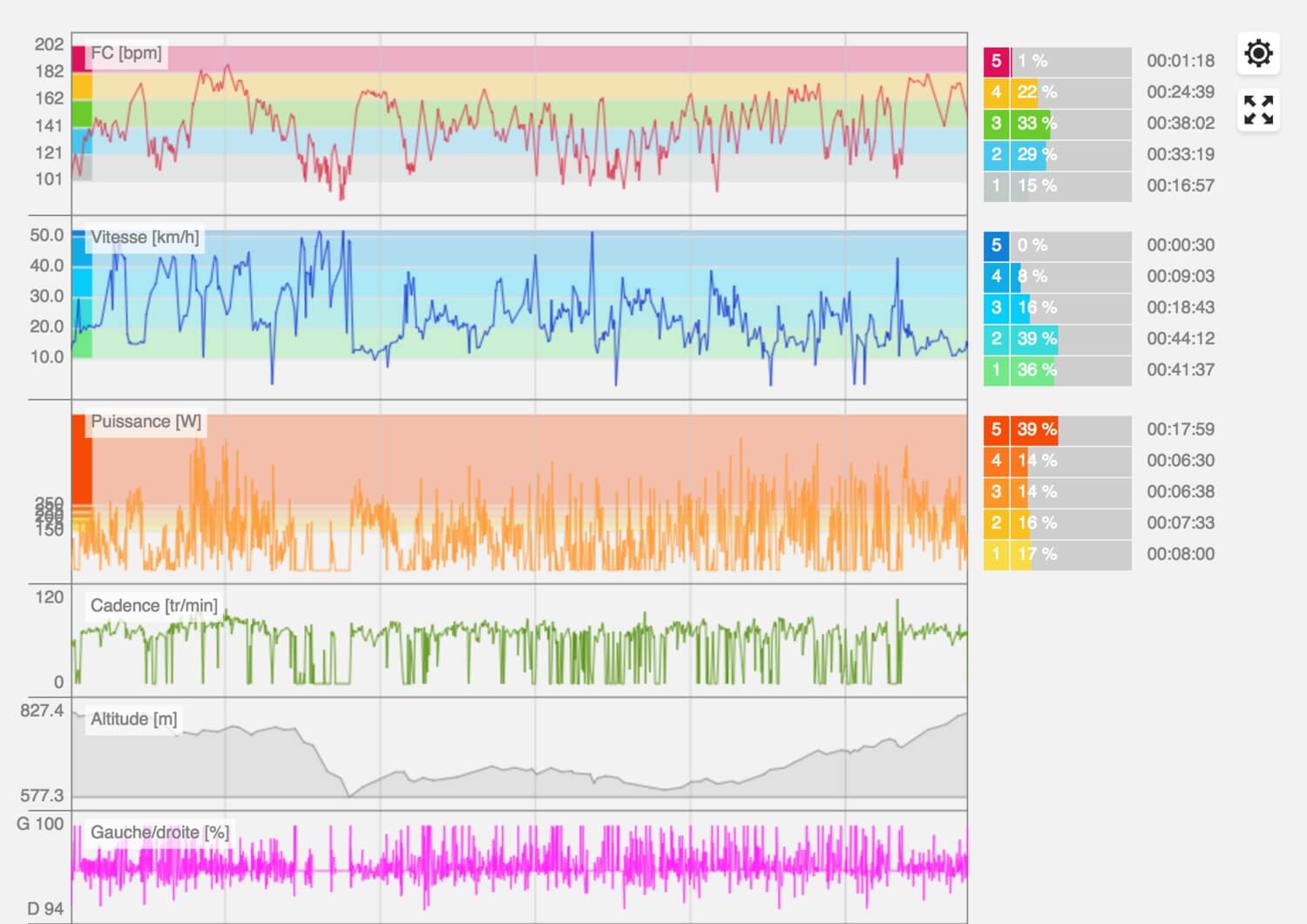This screenshot has height=924, width=1307.
Task: Click speed zone 2 time 00:44:12
Action: [x=1181, y=339]
